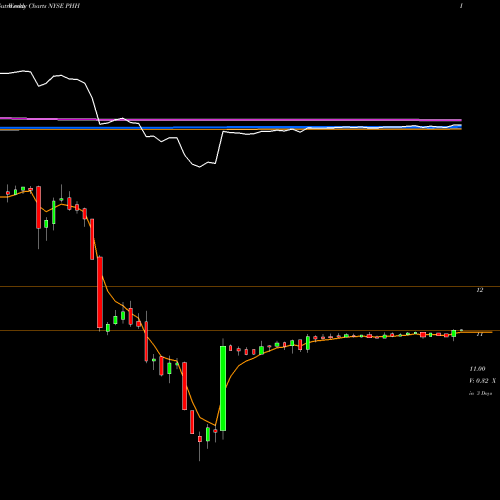Click the magenta moving average line
500x500 pixels.
pyautogui.click(x=231, y=119)
